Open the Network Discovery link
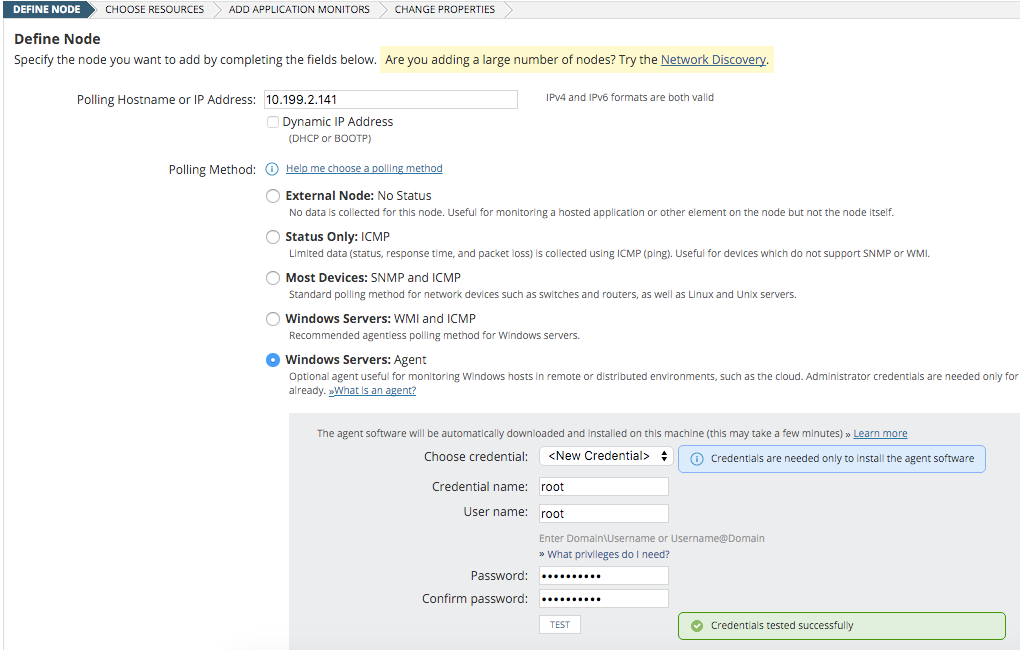Image resolution: width=1020 pixels, height=650 pixels. click(x=713, y=60)
